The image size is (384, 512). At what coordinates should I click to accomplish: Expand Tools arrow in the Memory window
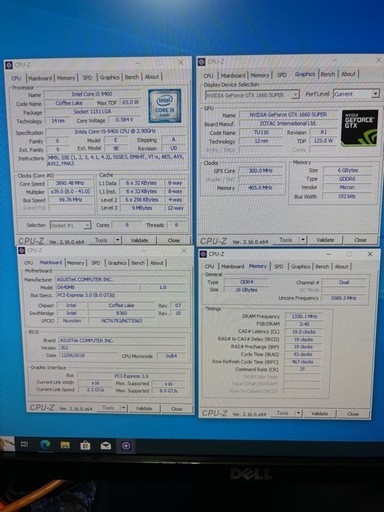pos(299,413)
